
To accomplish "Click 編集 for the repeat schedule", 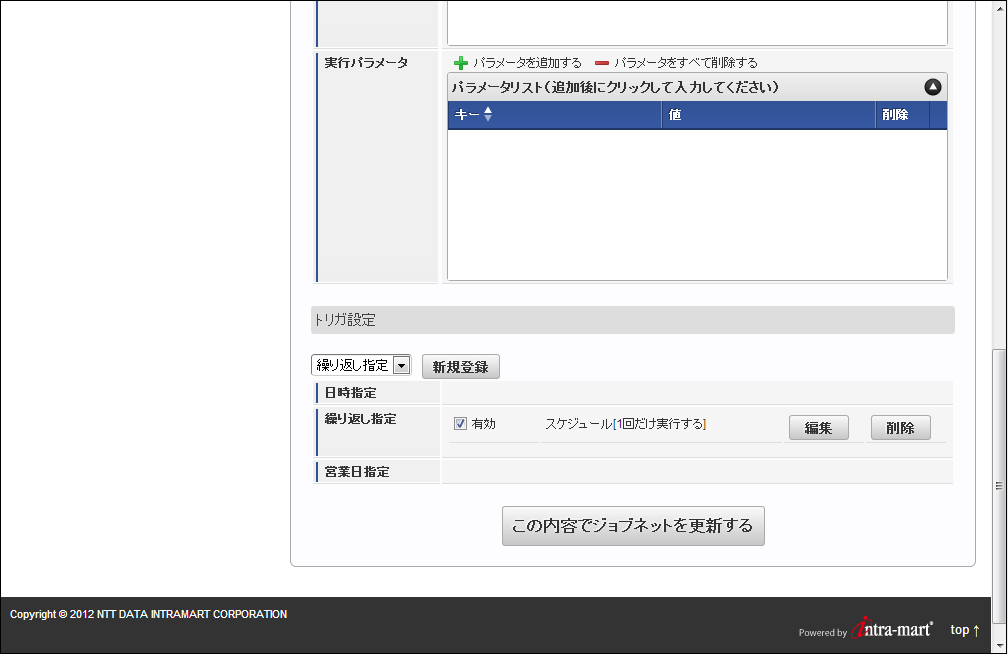I will [818, 428].
